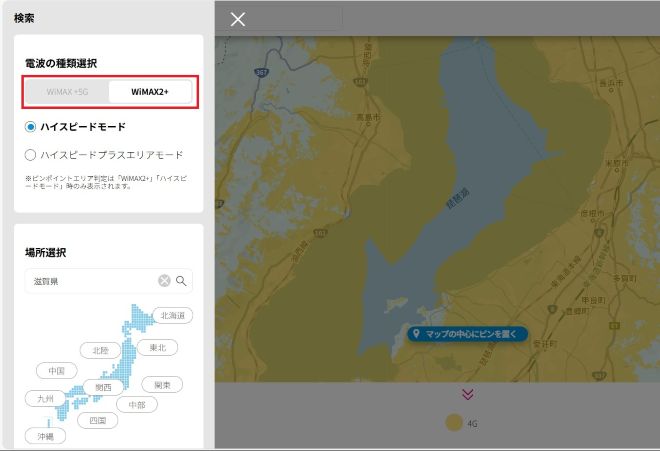Click the 豊郷町 label on map
660x451 pixels.
pyautogui.click(x=577, y=311)
